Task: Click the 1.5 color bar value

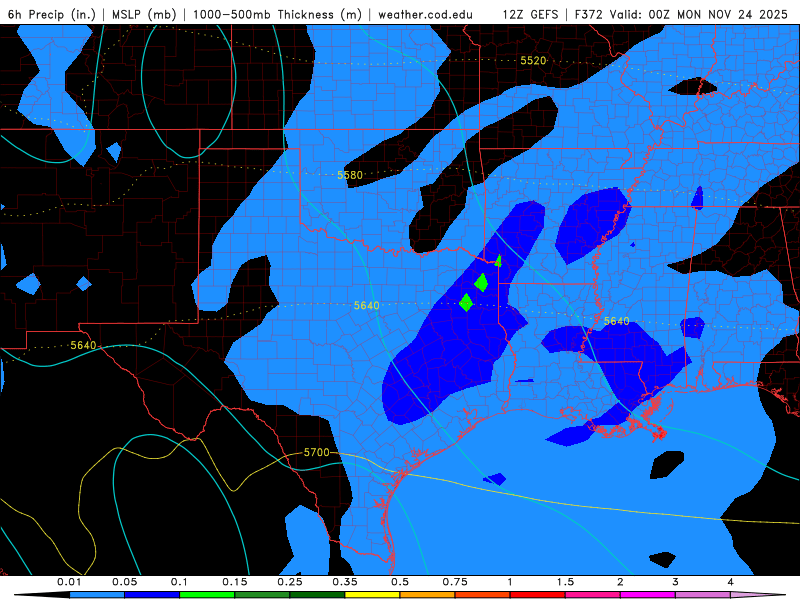Action: 565,582
